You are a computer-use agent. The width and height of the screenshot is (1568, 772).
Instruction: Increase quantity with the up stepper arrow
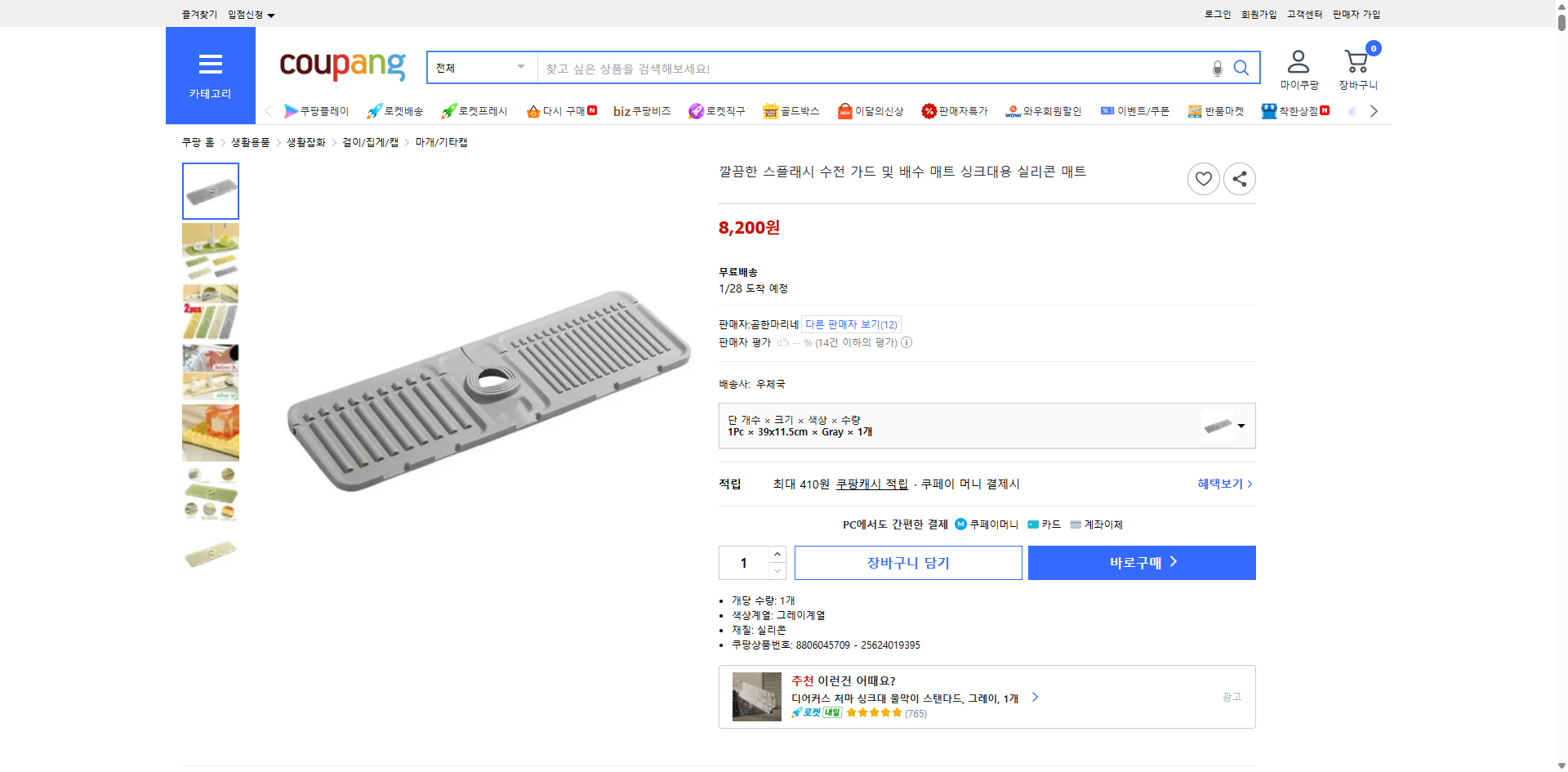[x=777, y=554]
